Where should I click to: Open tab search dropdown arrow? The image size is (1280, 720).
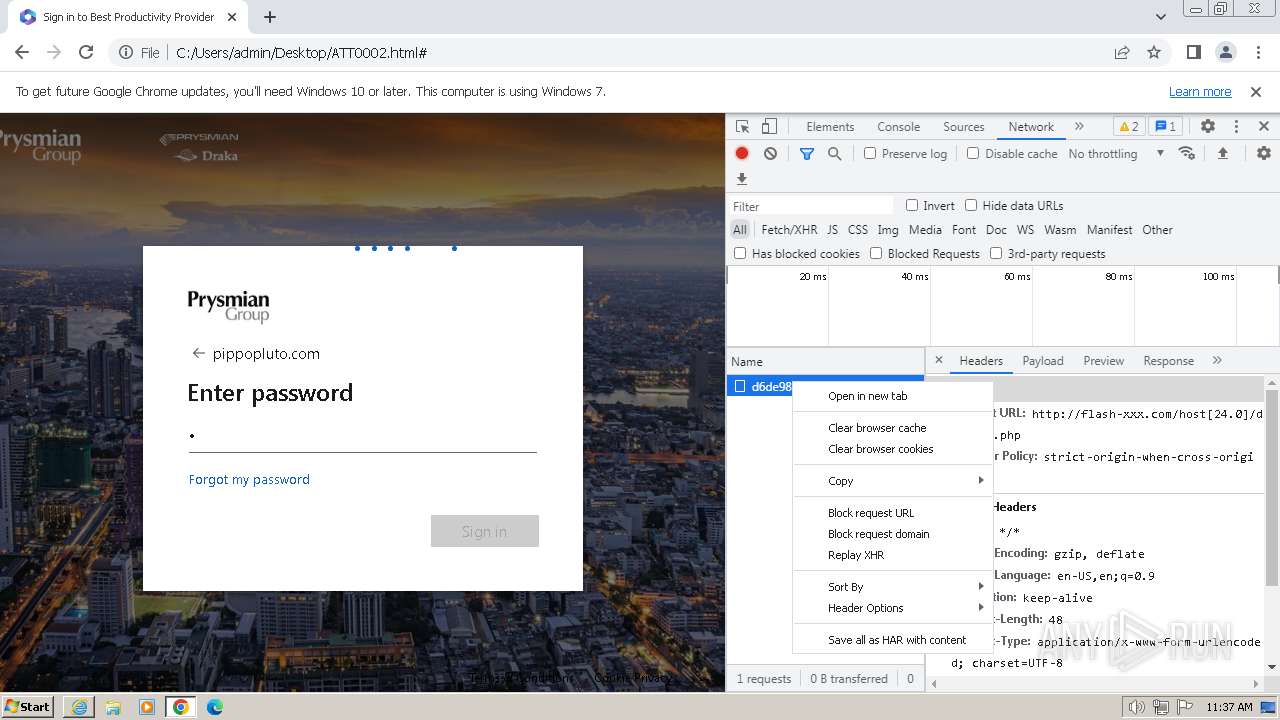click(1160, 17)
